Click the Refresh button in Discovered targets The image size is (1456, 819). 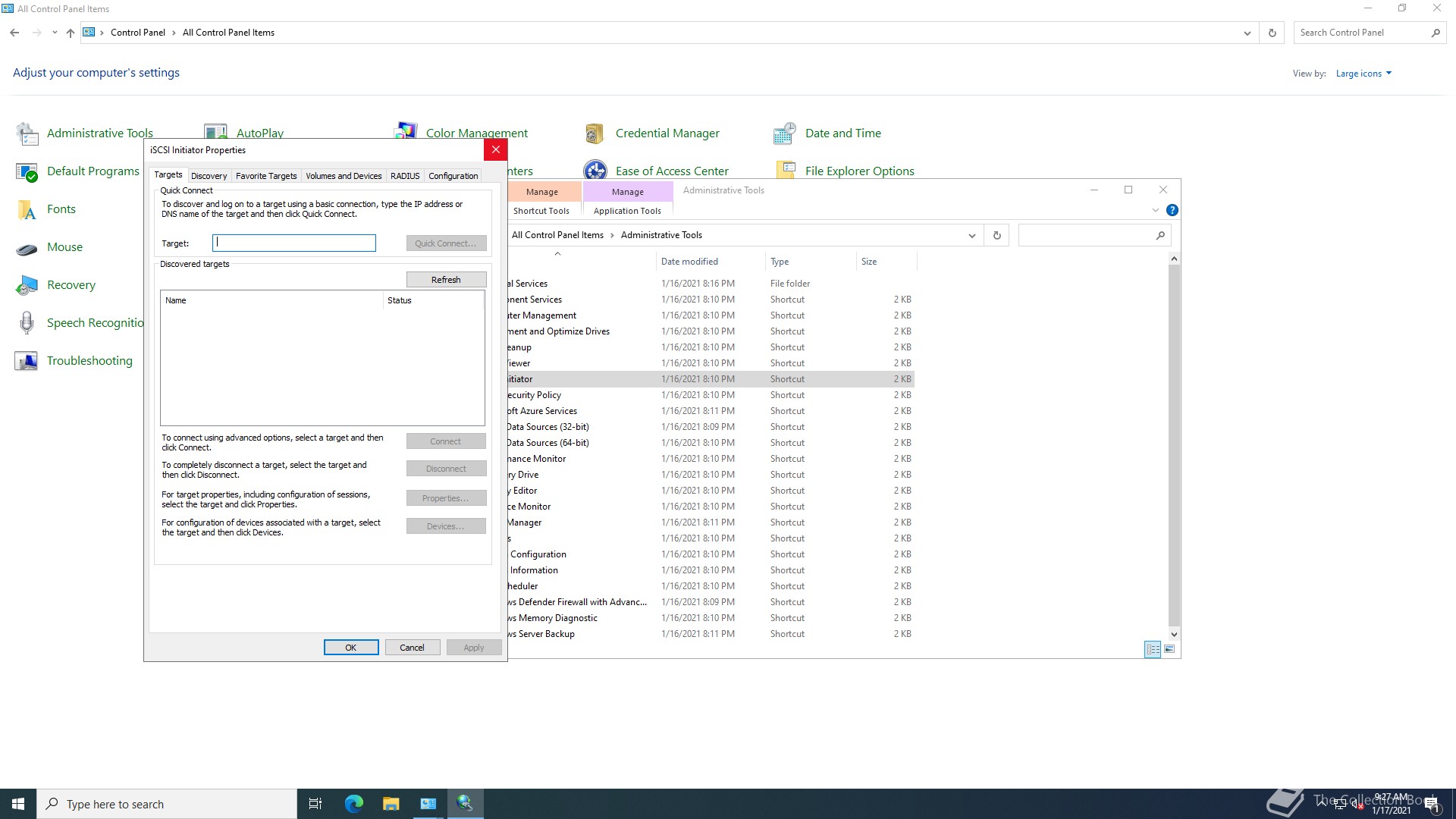446,280
